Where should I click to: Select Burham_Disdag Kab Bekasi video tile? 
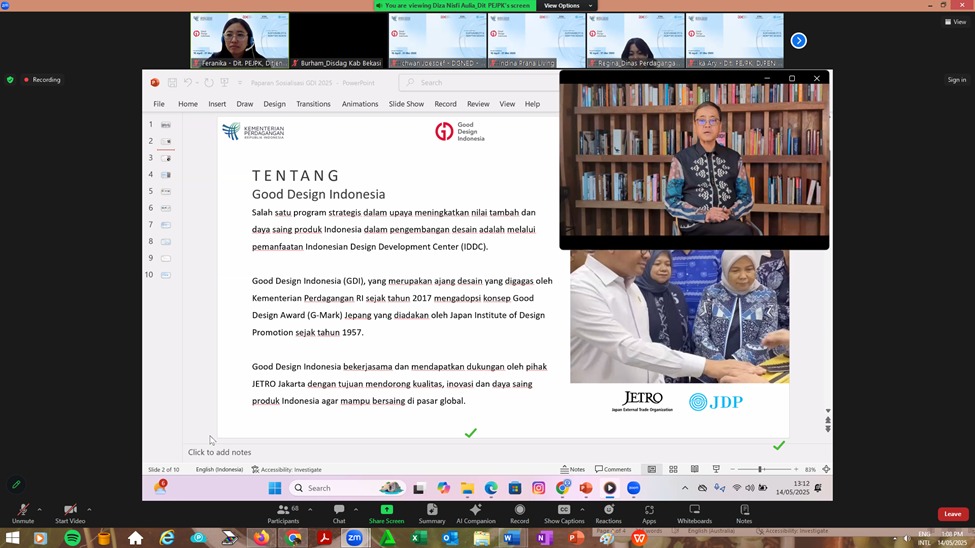coord(339,40)
